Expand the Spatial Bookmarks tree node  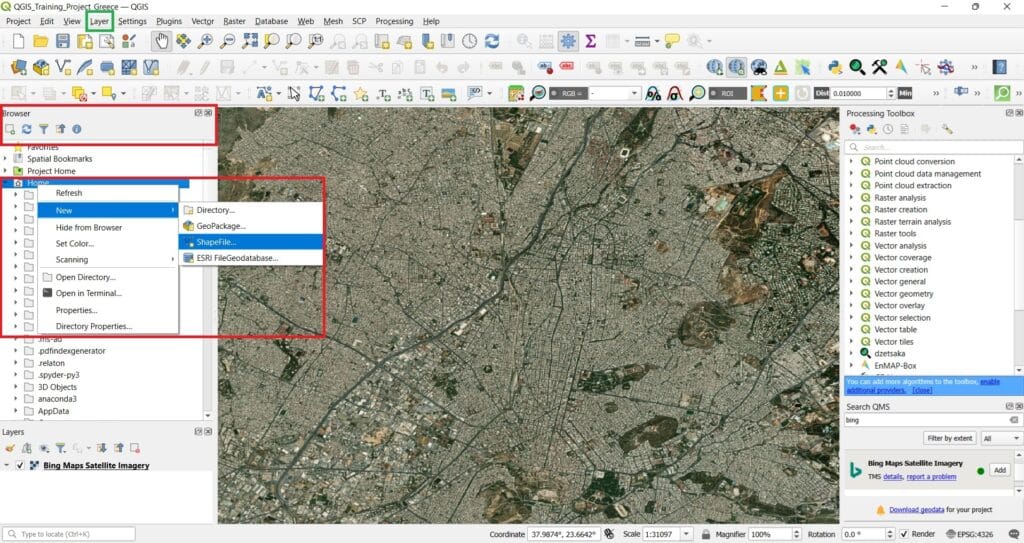tap(6, 159)
